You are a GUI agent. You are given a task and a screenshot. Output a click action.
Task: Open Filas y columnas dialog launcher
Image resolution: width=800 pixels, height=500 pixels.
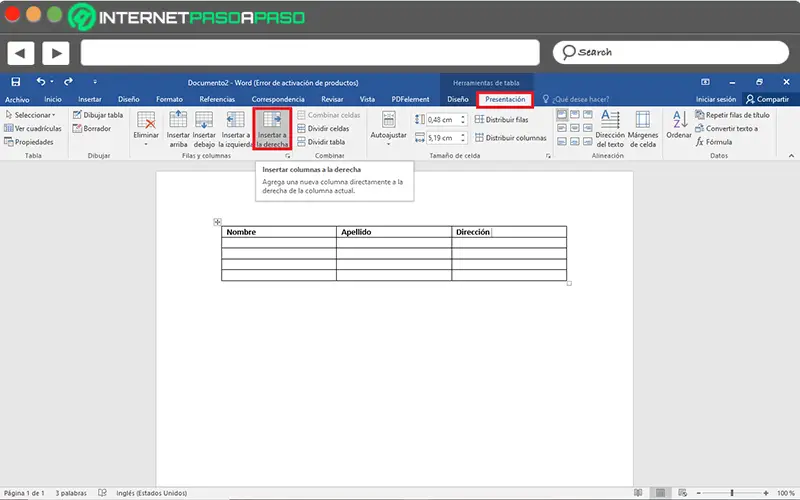[x=288, y=156]
